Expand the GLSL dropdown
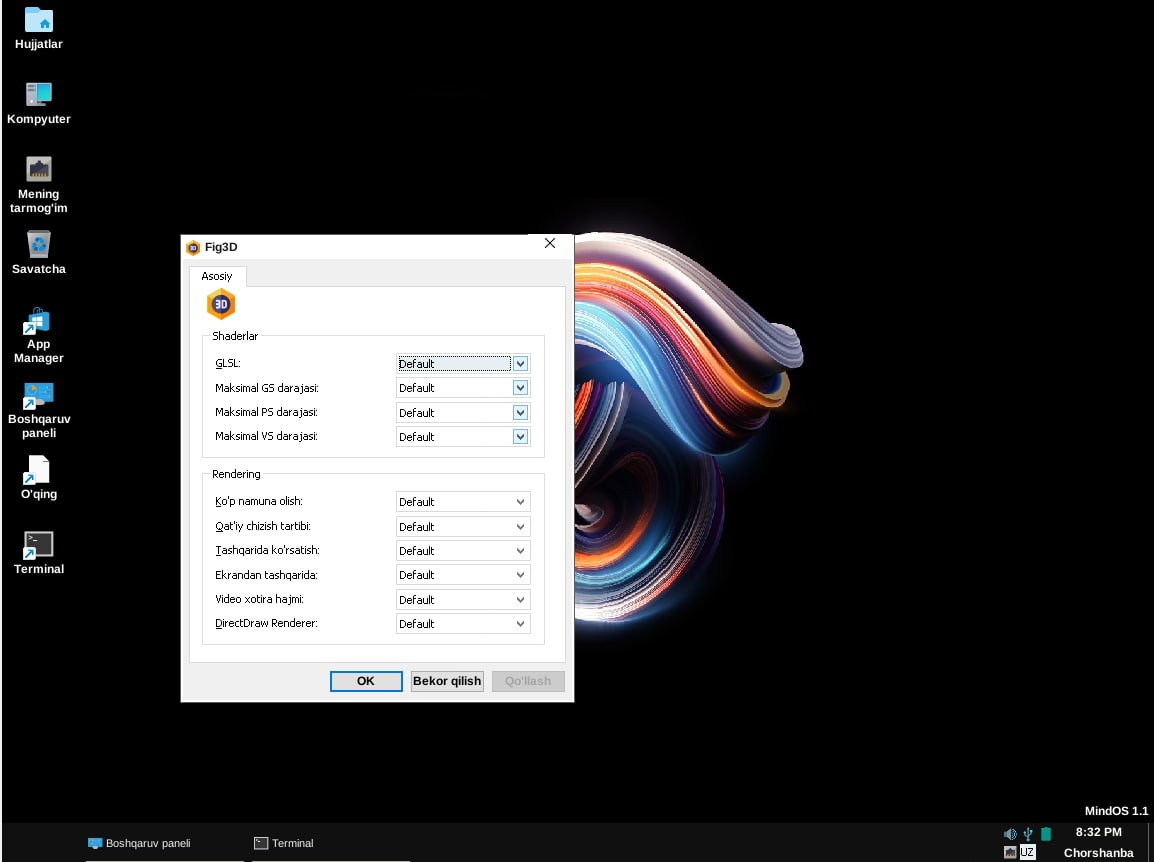Screen dimensions: 1154x862 [x=519, y=364]
